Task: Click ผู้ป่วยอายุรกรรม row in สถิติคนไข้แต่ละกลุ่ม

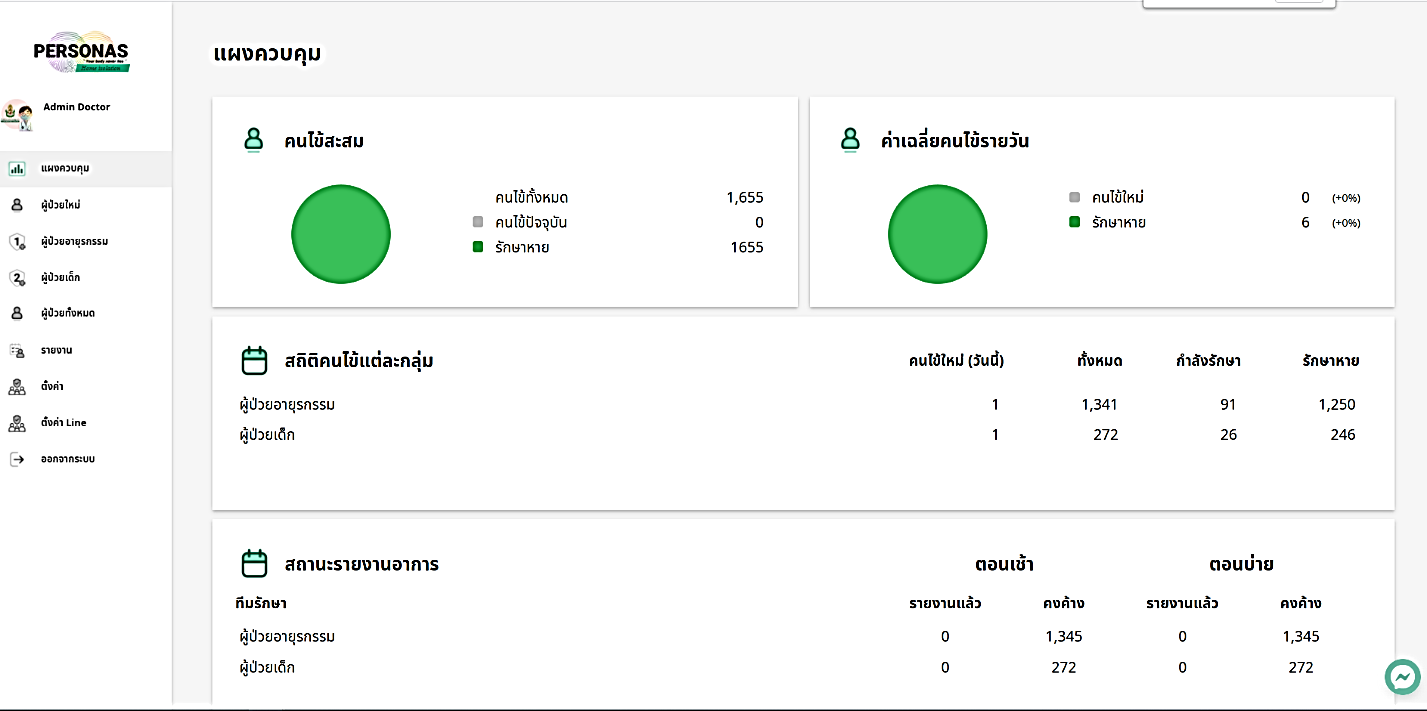Action: pos(803,405)
